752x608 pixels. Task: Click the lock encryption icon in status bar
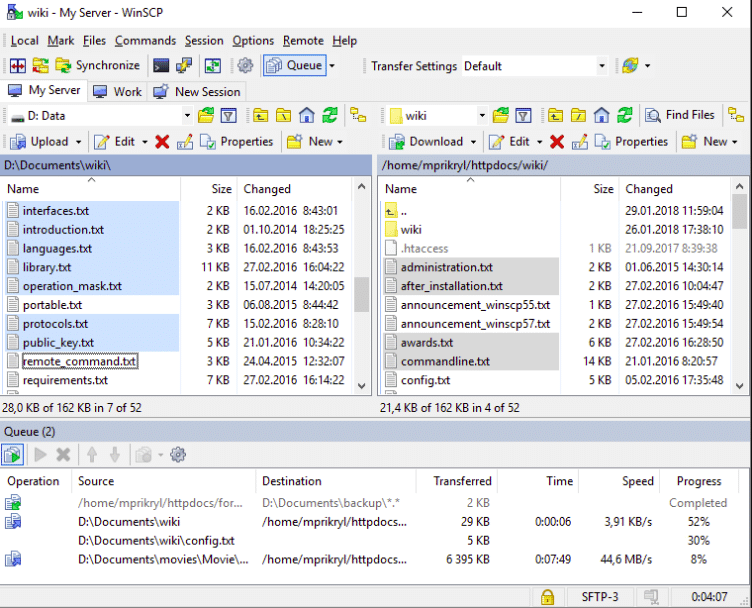pos(547,597)
